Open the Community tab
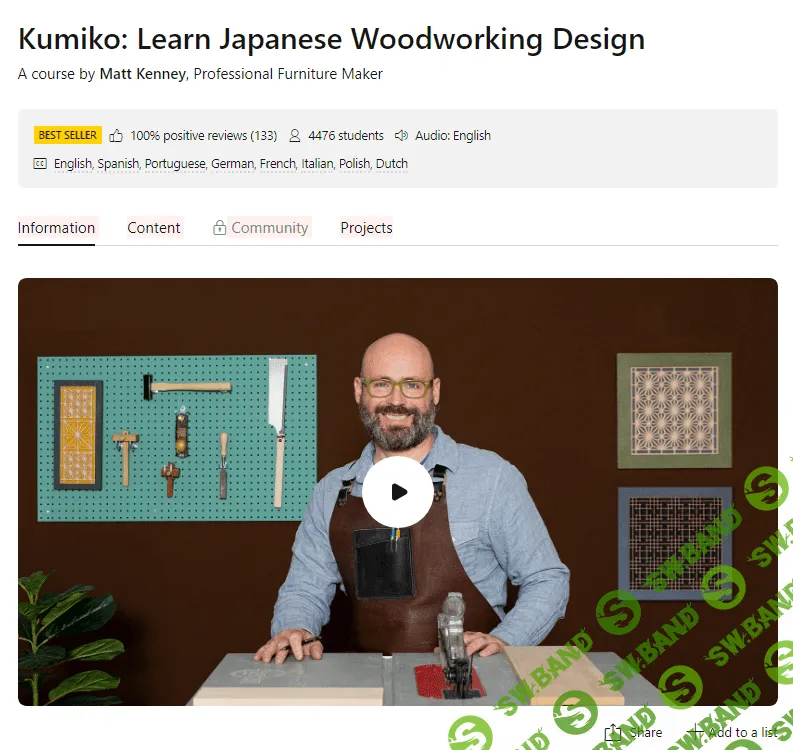The width and height of the screenshot is (793, 750). 269,228
